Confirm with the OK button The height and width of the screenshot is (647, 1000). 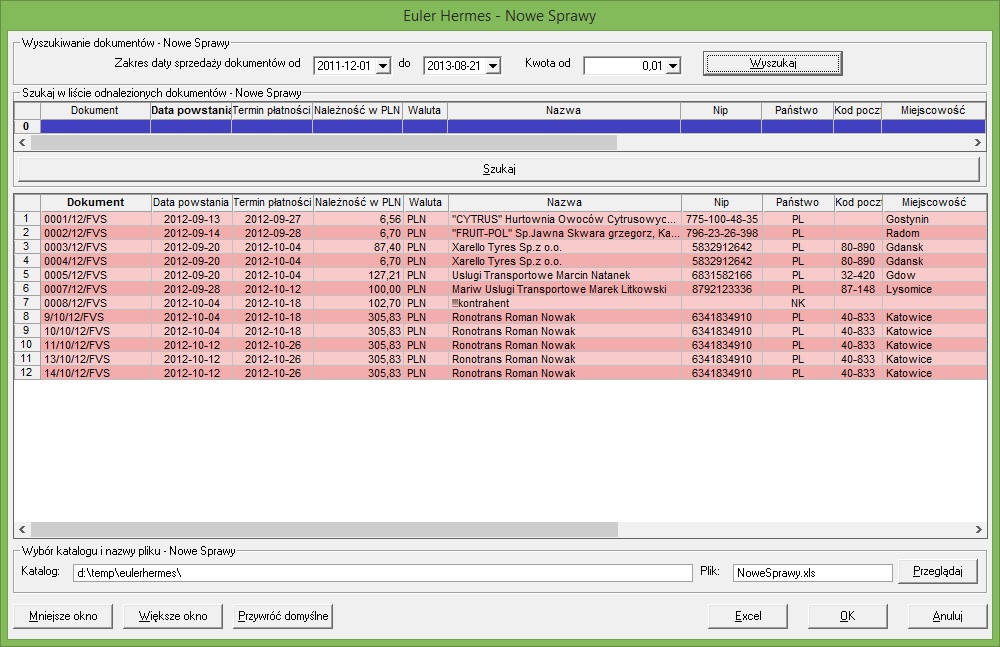point(848,616)
